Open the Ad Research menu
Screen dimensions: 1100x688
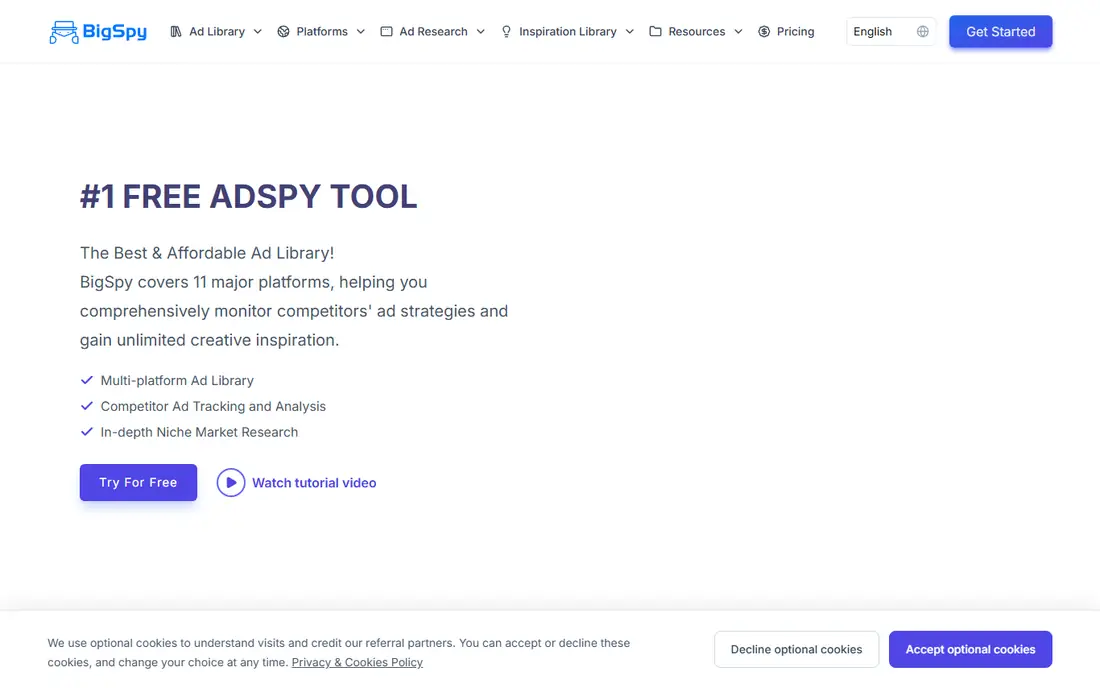pyautogui.click(x=433, y=32)
